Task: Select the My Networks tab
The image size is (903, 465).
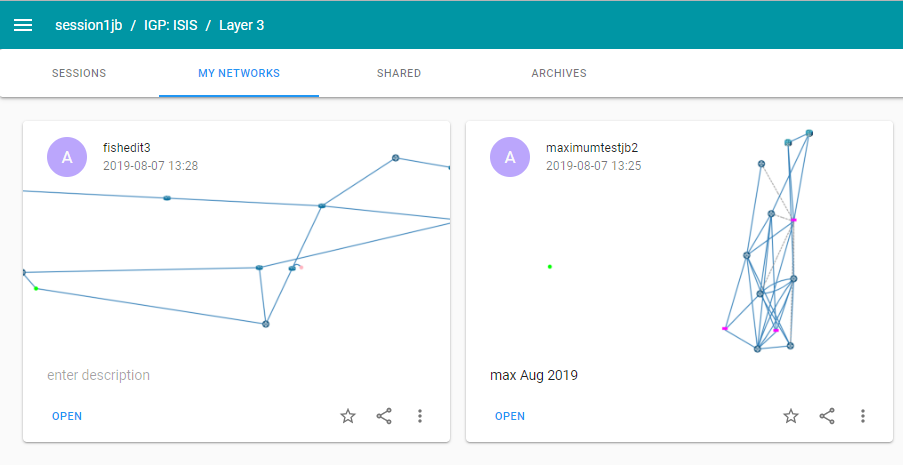Action: (239, 73)
